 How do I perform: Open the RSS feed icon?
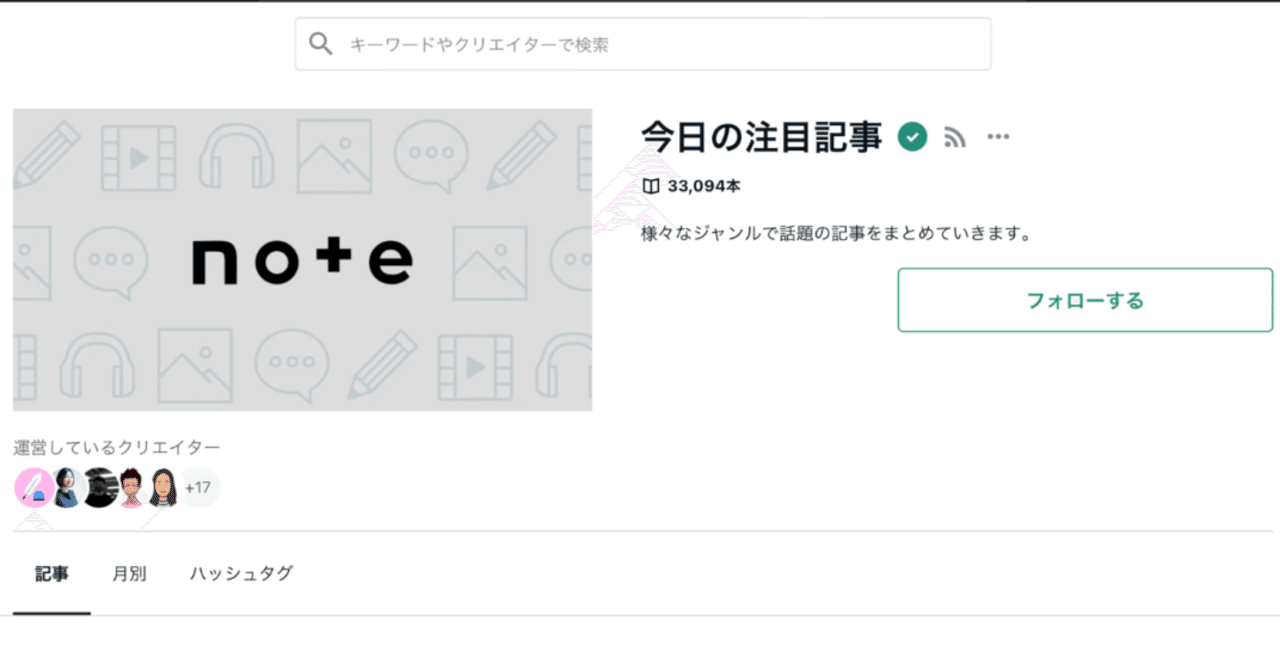click(954, 137)
